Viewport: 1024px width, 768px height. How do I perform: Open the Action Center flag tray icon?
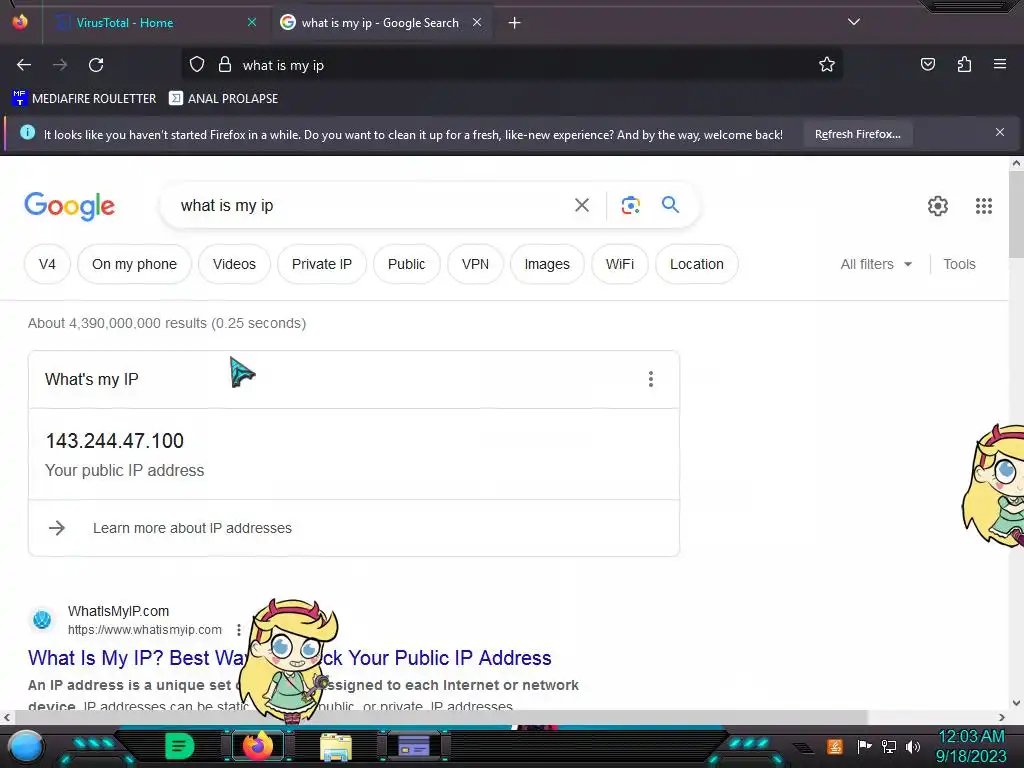(x=864, y=746)
